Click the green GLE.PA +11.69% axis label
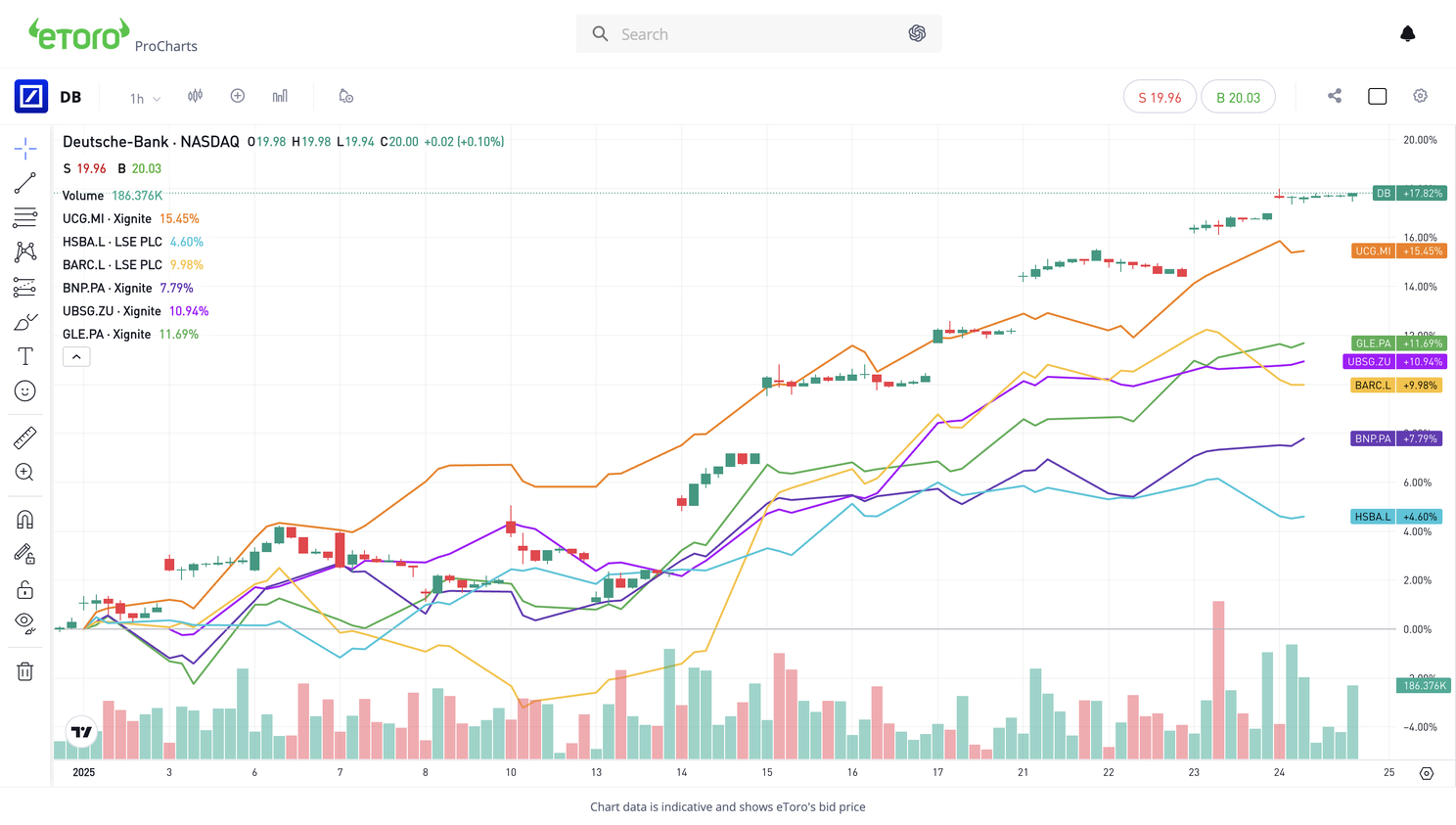1456x825 pixels. [1399, 344]
